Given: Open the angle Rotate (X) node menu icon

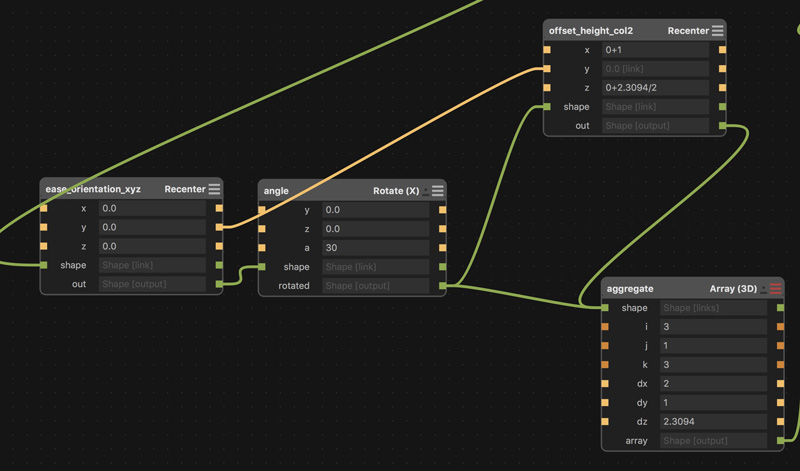Looking at the screenshot, I should pos(438,191).
